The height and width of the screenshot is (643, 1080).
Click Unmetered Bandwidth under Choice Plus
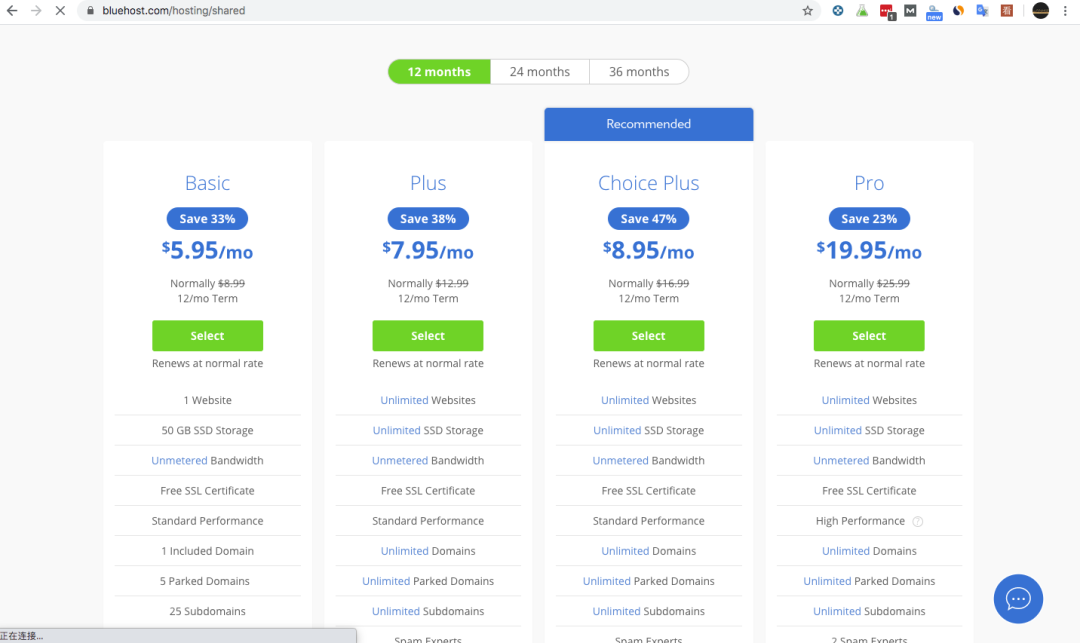coord(649,461)
